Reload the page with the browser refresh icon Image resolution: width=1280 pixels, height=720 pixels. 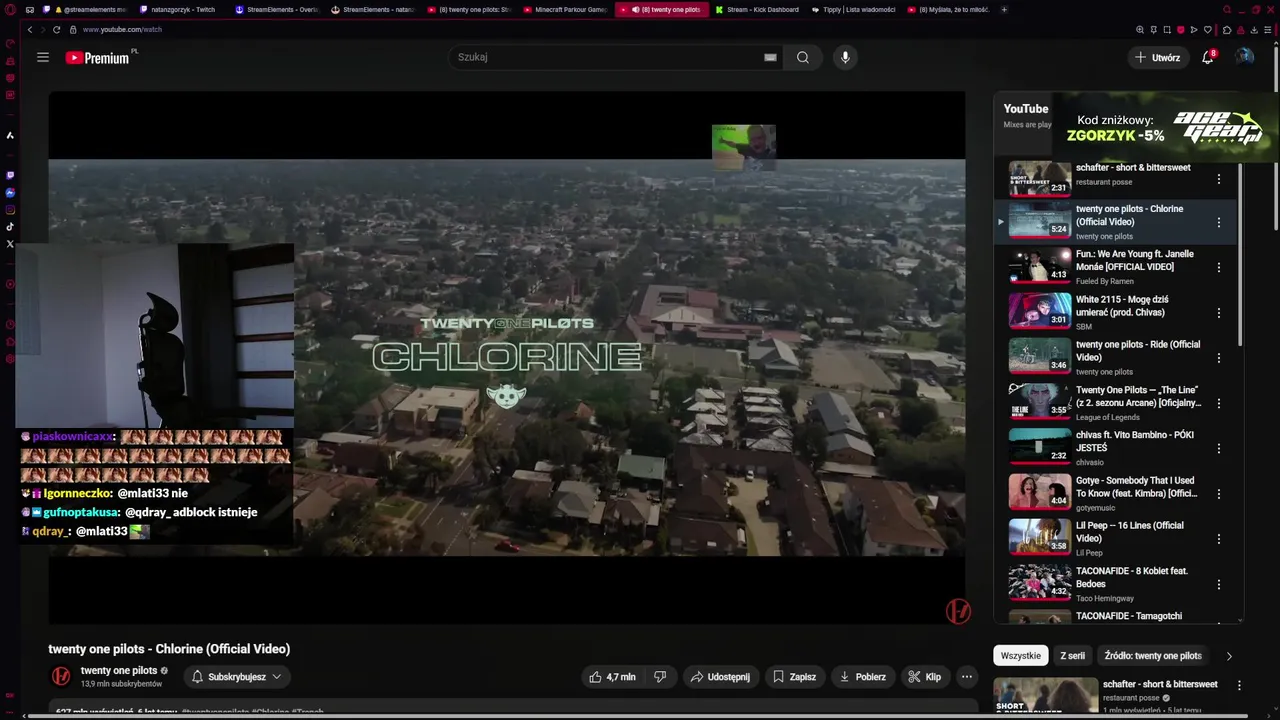56,30
